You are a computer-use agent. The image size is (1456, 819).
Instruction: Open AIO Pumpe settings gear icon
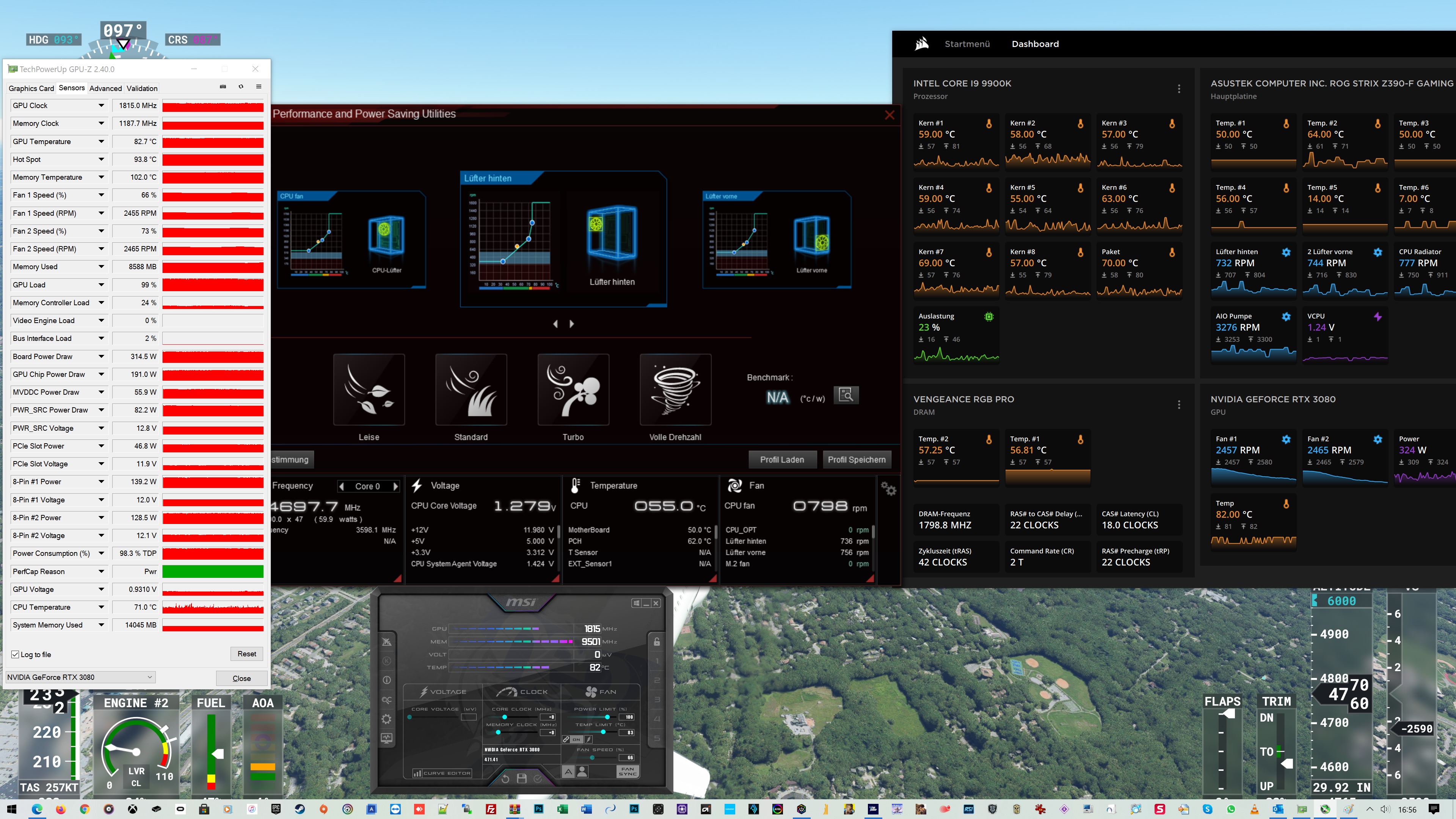click(1286, 317)
